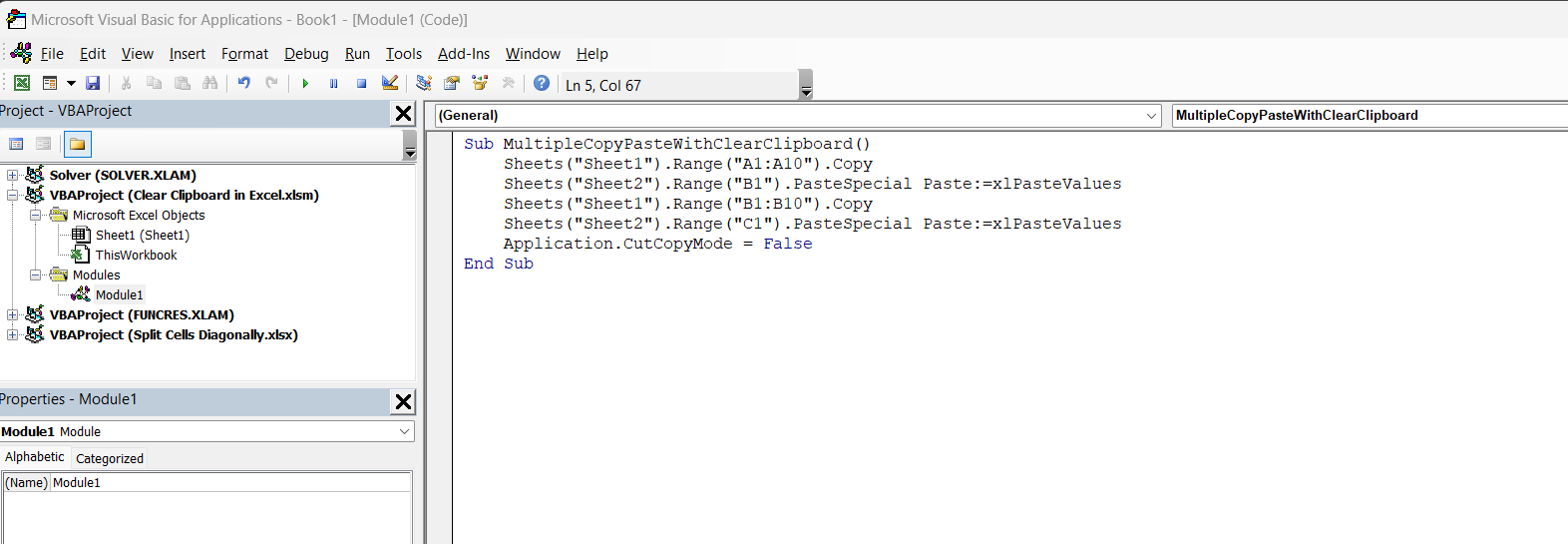
Task: Collapse the Microsoft Excel Objects folder
Action: [x=35, y=215]
